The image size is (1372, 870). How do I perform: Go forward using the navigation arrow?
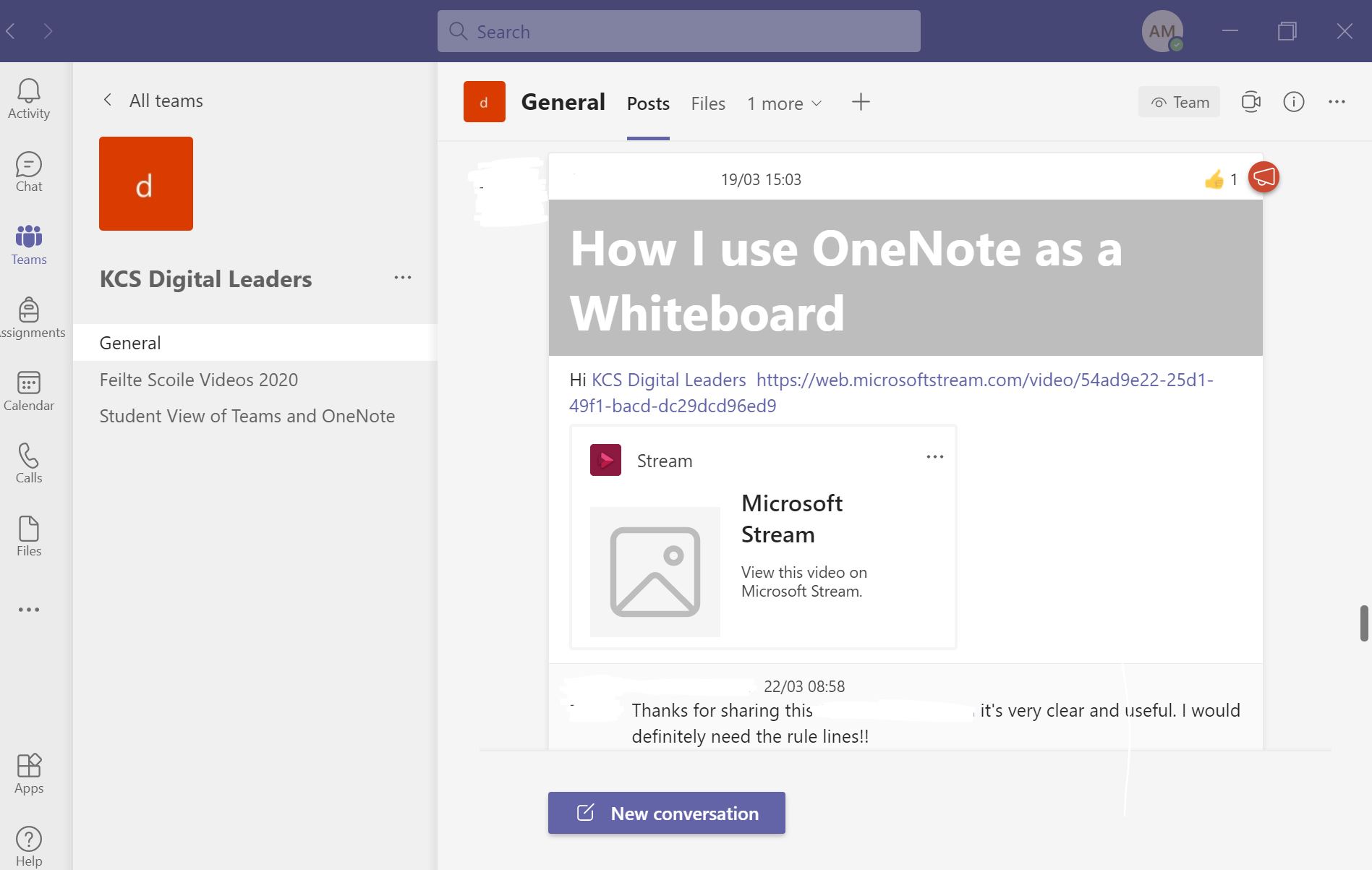pos(48,31)
